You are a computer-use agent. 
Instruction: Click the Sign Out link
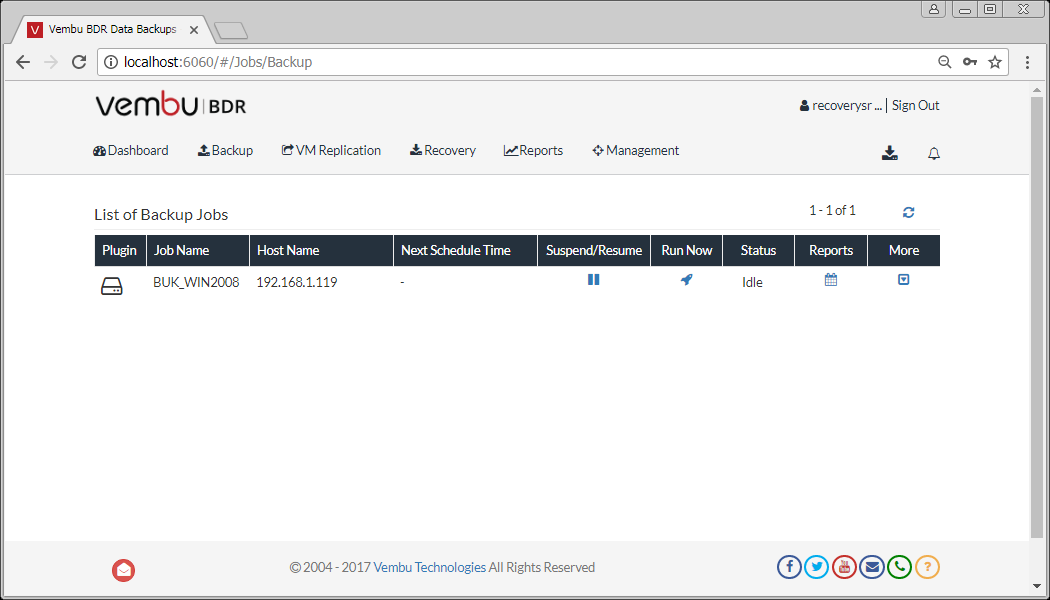[915, 106]
